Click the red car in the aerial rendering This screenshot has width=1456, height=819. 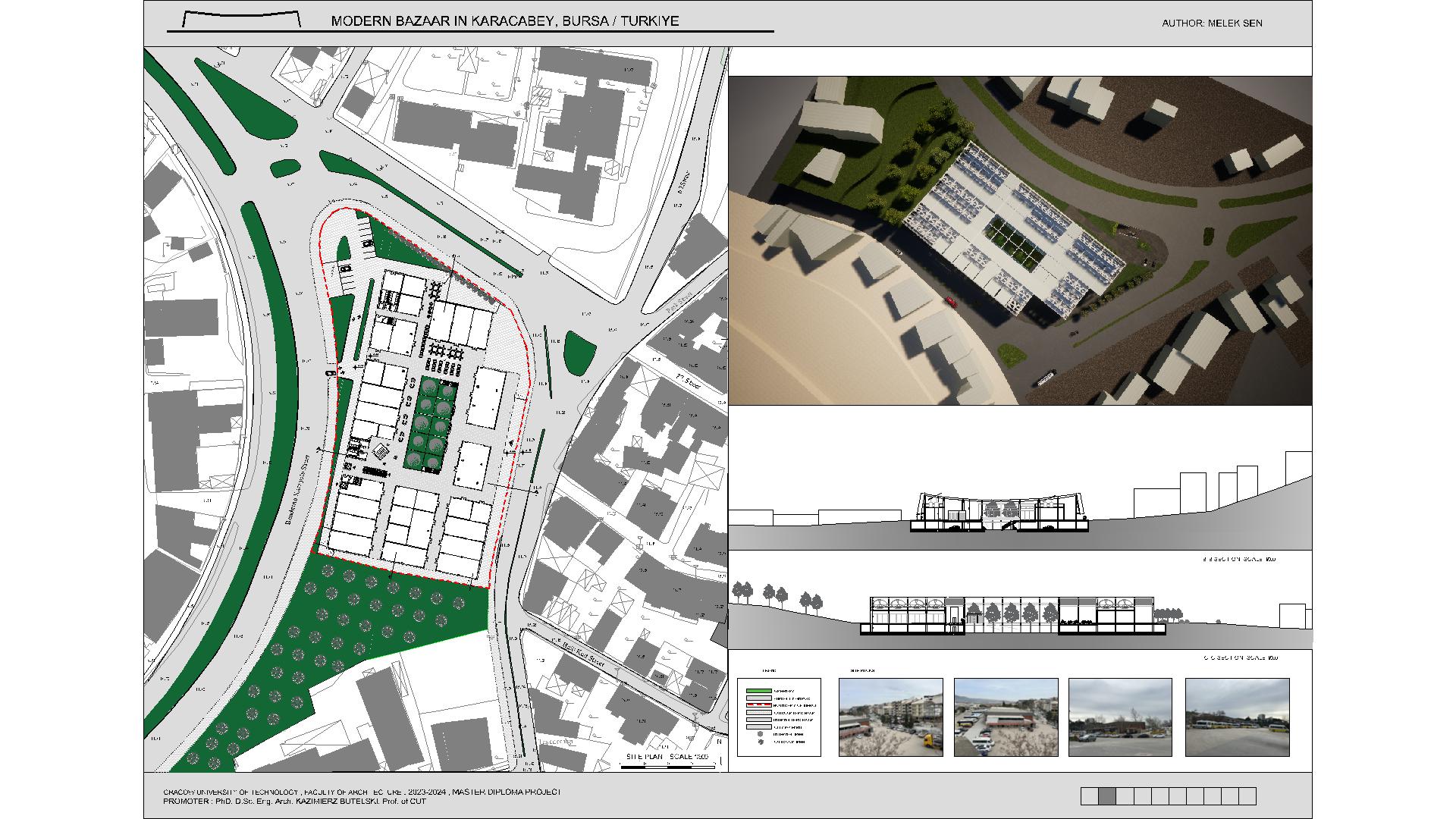(x=951, y=300)
